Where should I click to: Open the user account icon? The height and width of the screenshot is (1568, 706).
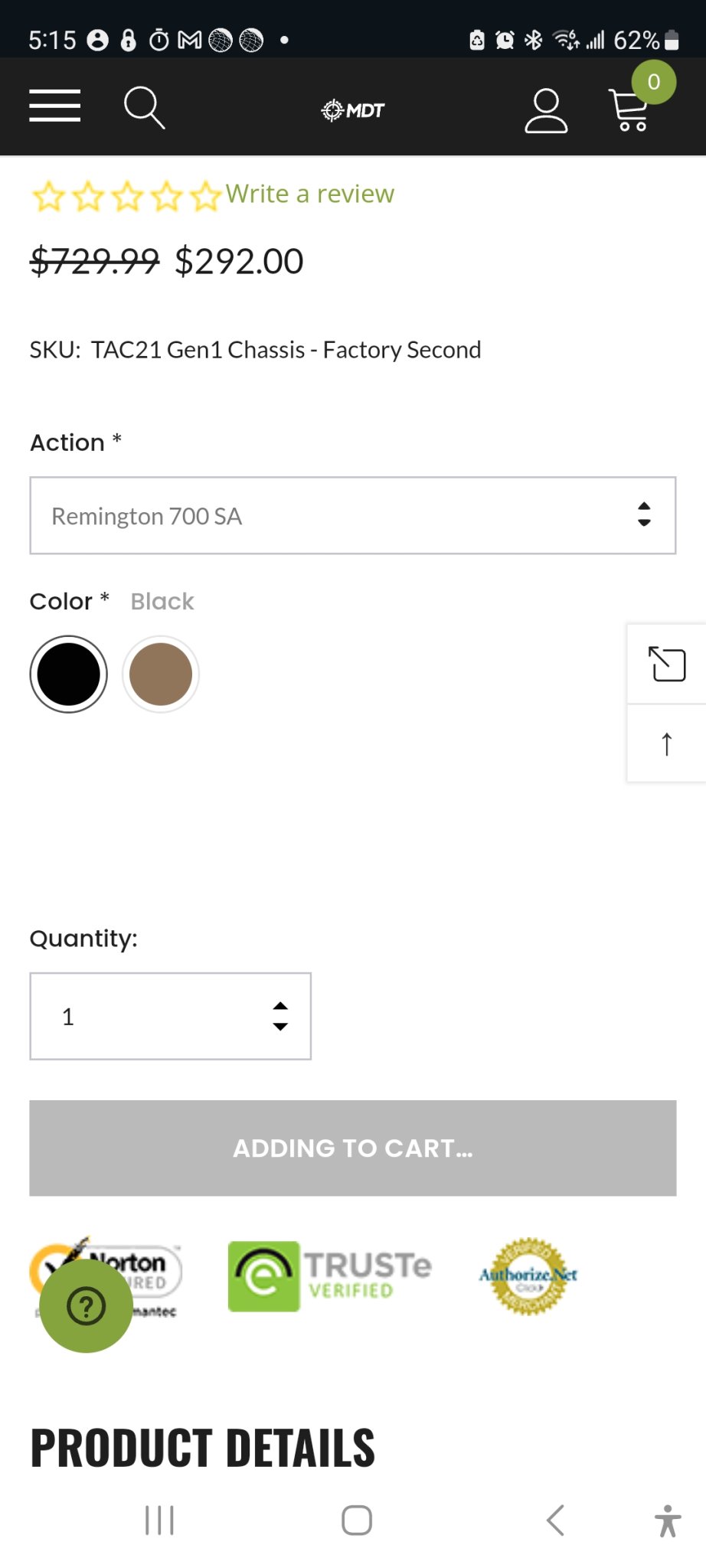[546, 111]
